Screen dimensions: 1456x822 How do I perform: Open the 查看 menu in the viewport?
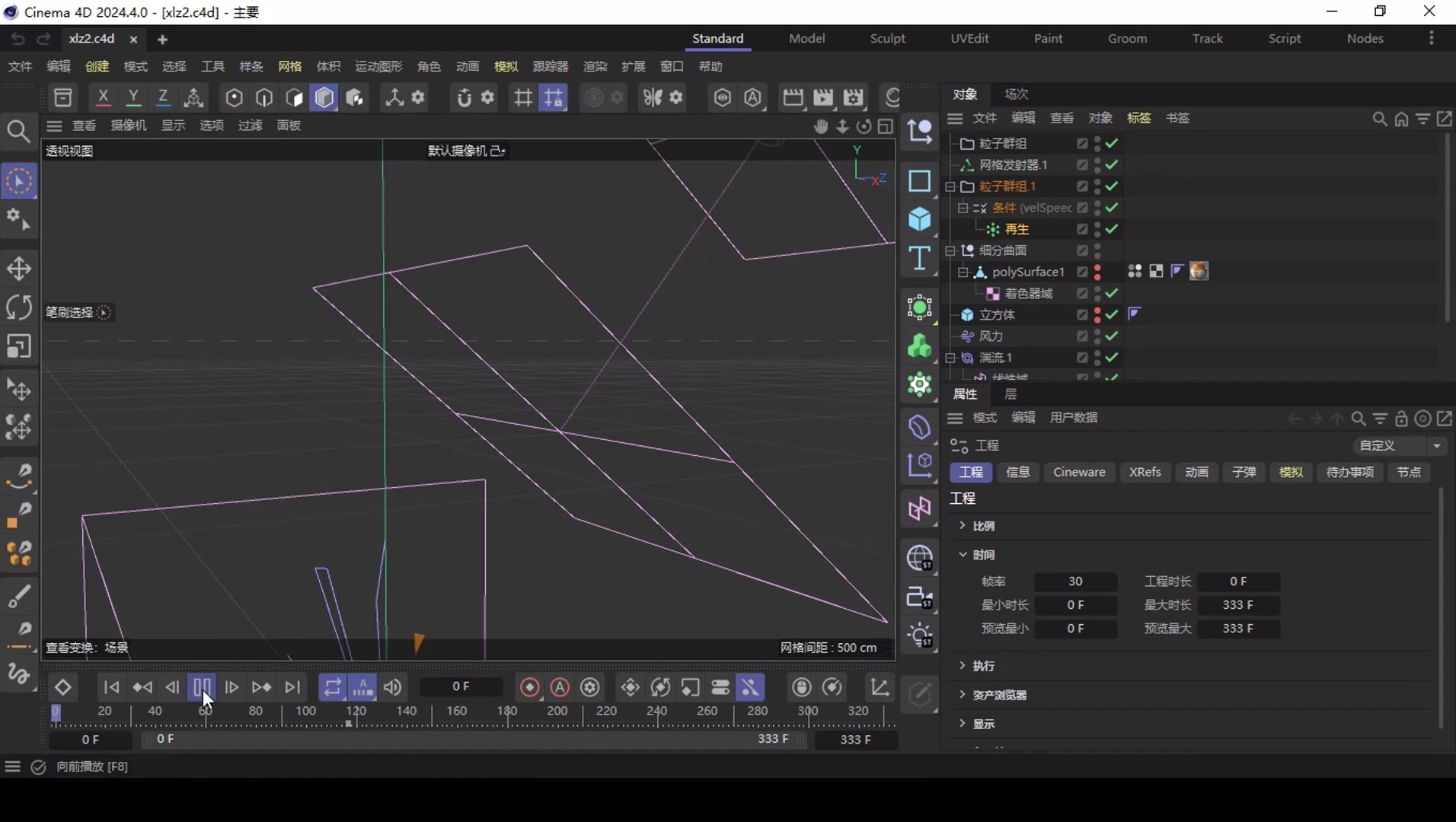pyautogui.click(x=84, y=126)
